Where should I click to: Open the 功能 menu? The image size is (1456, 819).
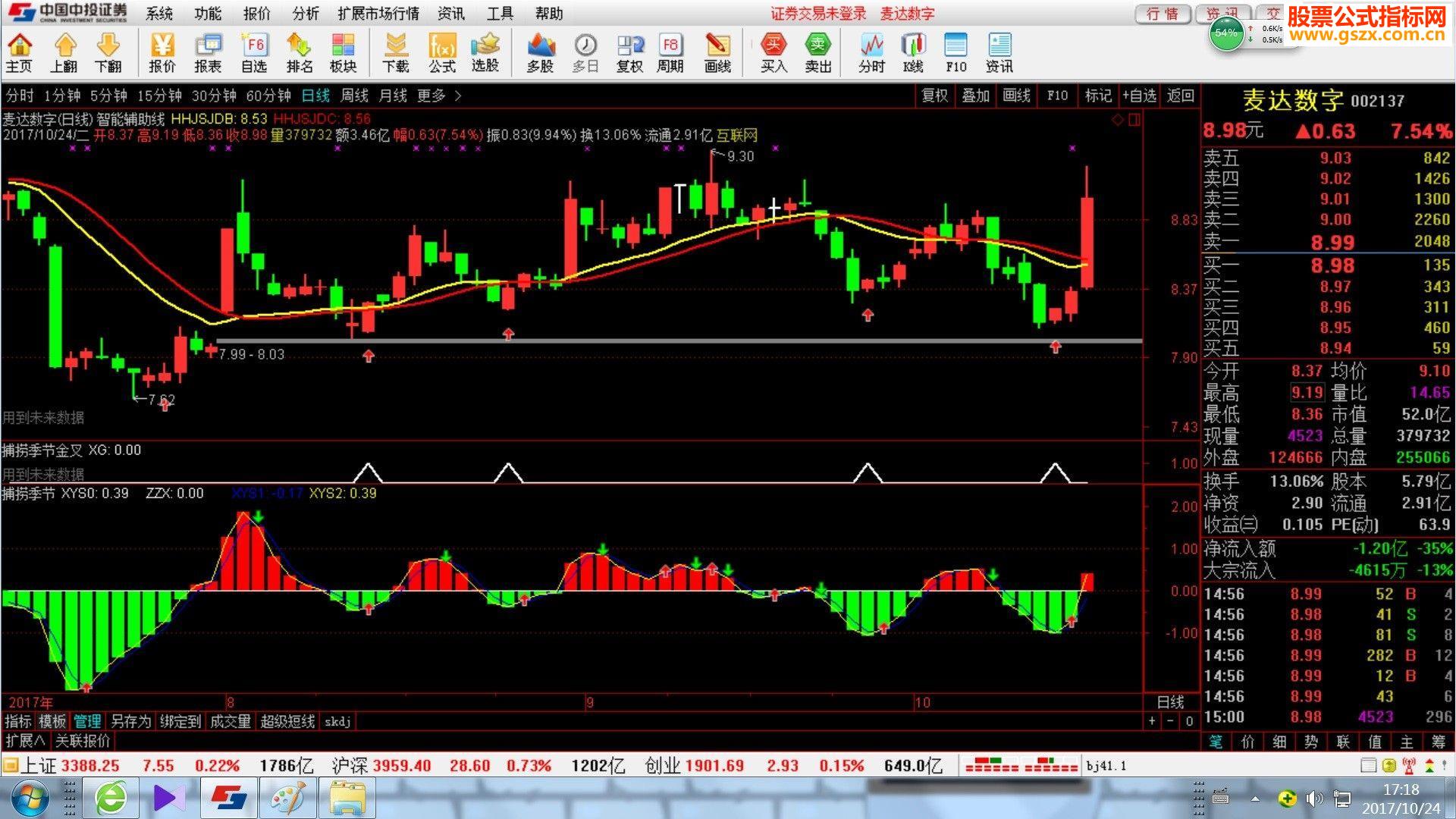point(208,14)
